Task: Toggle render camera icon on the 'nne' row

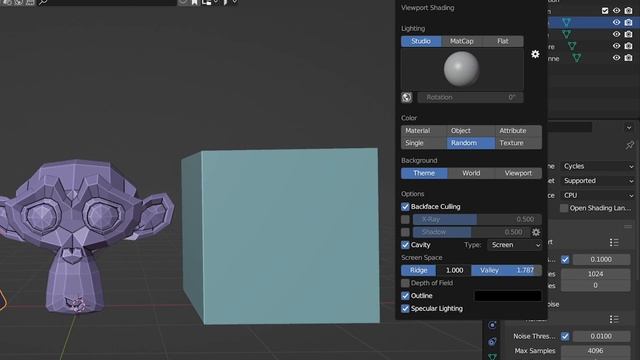Action: pyautogui.click(x=628, y=58)
